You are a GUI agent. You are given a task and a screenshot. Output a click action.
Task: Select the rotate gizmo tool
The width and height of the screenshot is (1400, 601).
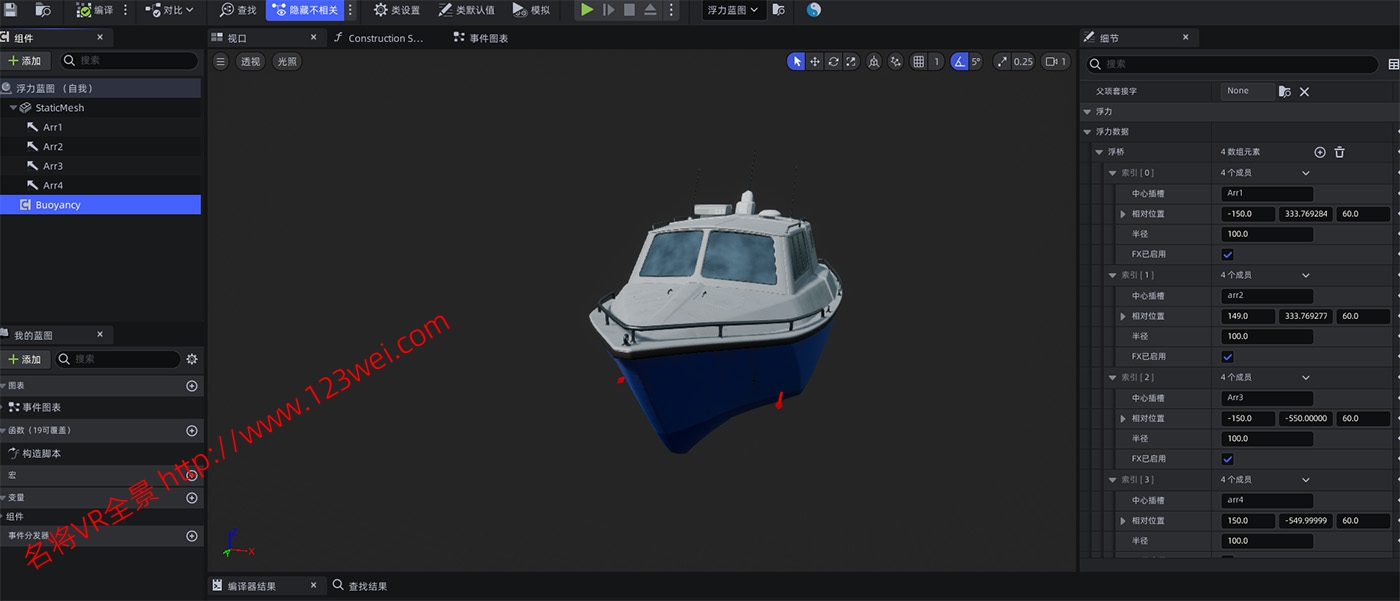click(833, 62)
